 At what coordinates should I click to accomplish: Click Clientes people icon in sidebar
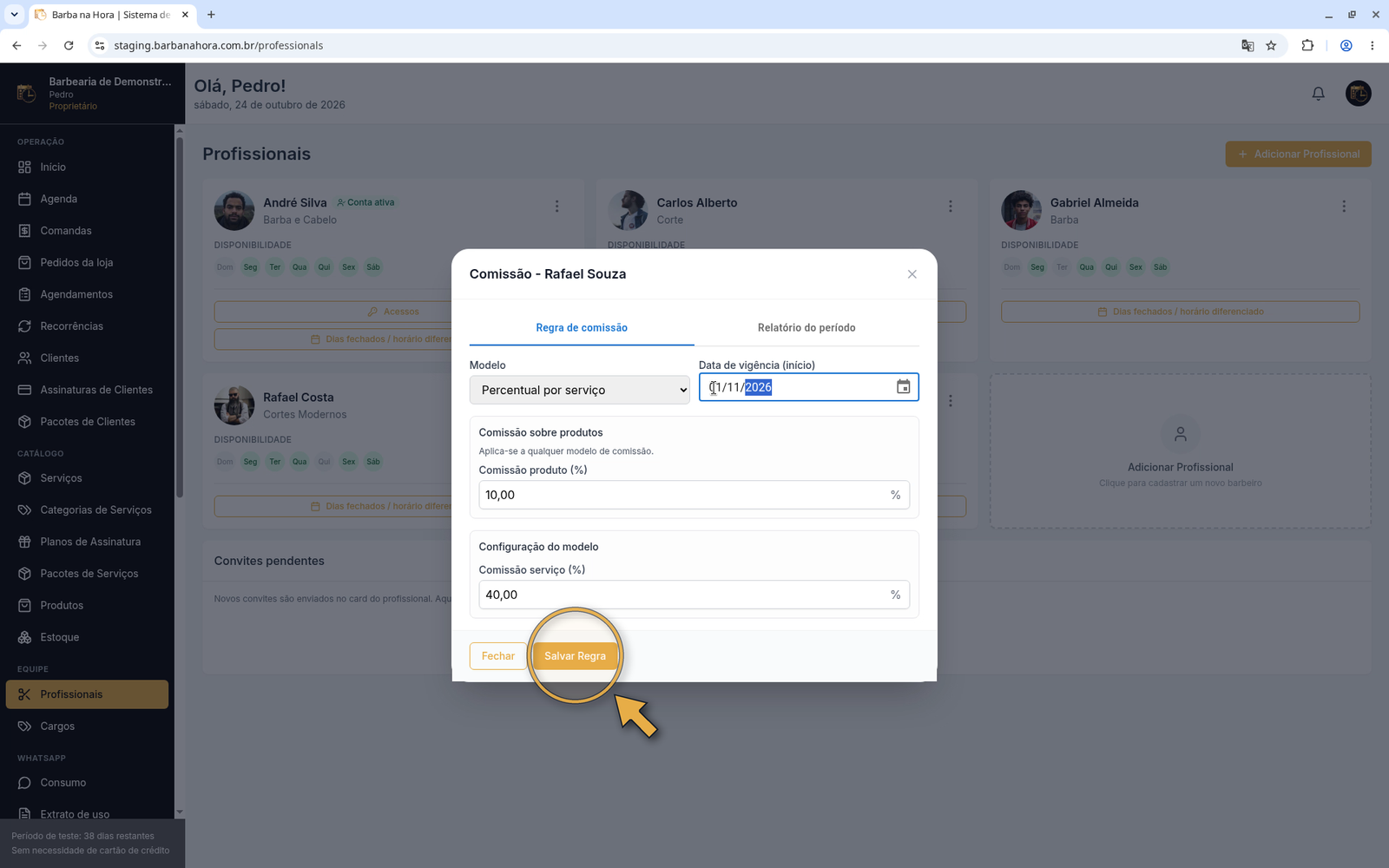click(x=24, y=358)
